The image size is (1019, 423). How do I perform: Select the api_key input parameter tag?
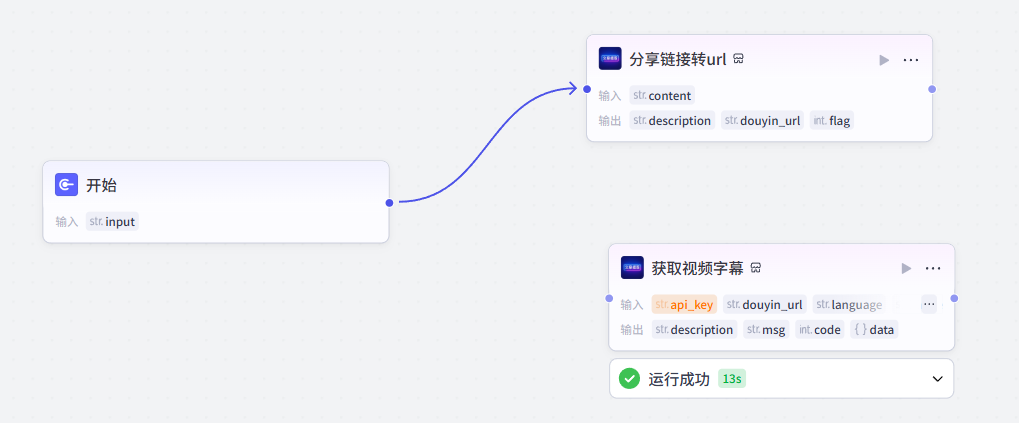click(x=685, y=305)
